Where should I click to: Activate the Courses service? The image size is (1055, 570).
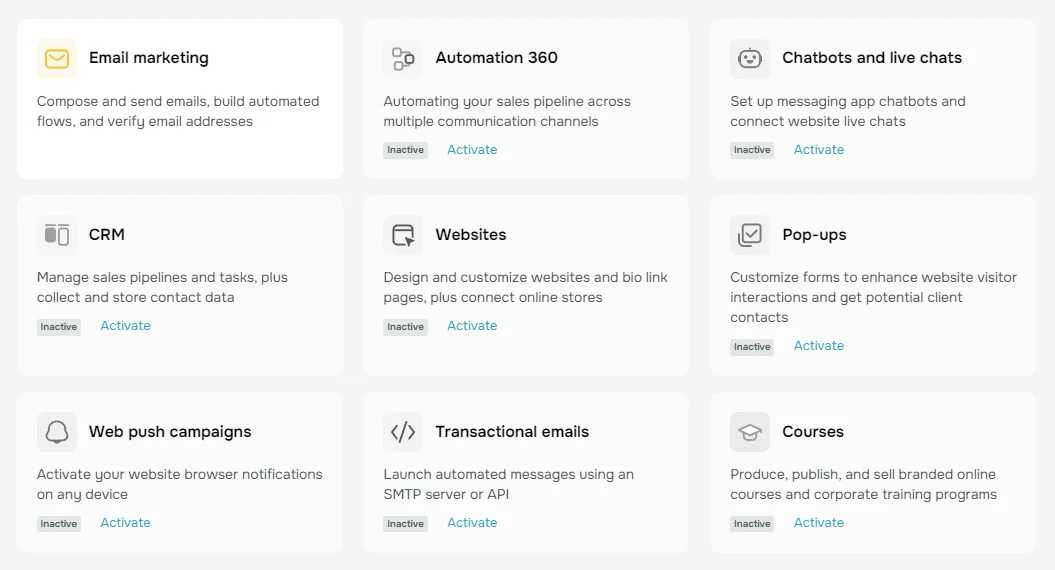(818, 523)
